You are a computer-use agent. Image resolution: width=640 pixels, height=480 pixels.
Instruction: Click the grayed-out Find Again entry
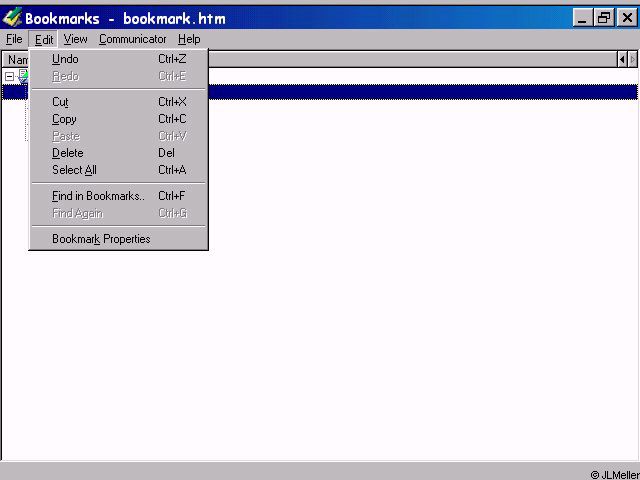119,213
